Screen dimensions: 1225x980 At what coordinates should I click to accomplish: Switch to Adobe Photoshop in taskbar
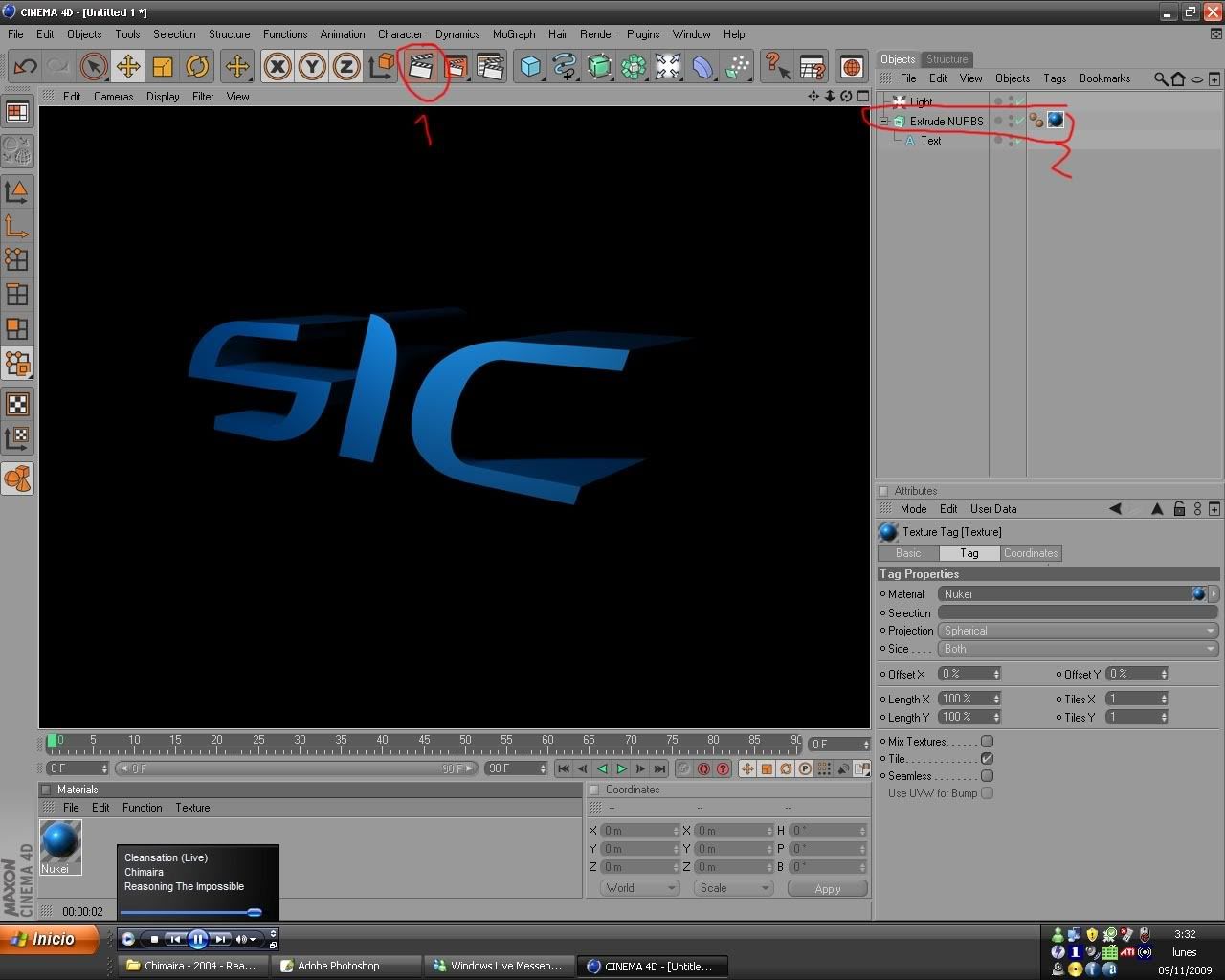pyautogui.click(x=345, y=966)
